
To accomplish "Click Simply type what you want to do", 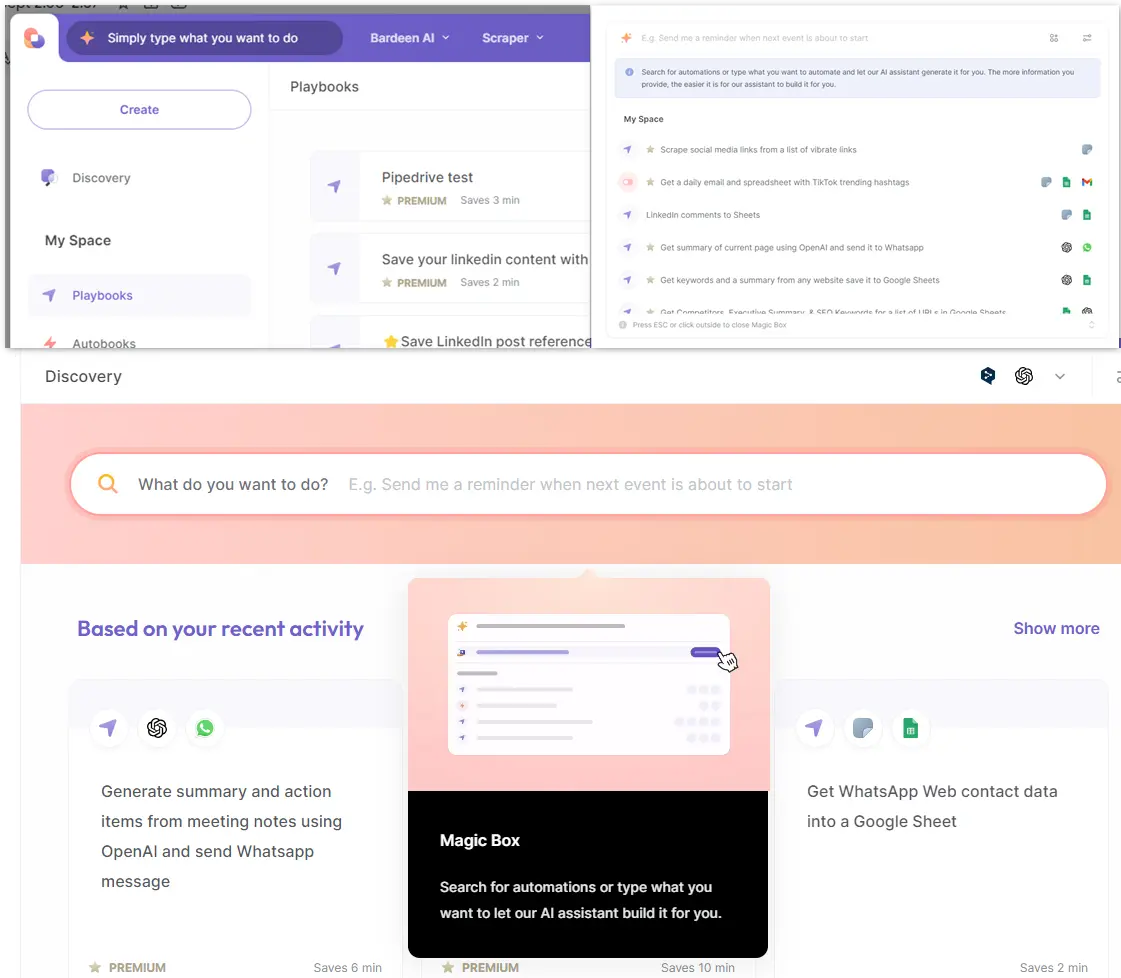I will pos(202,38).
